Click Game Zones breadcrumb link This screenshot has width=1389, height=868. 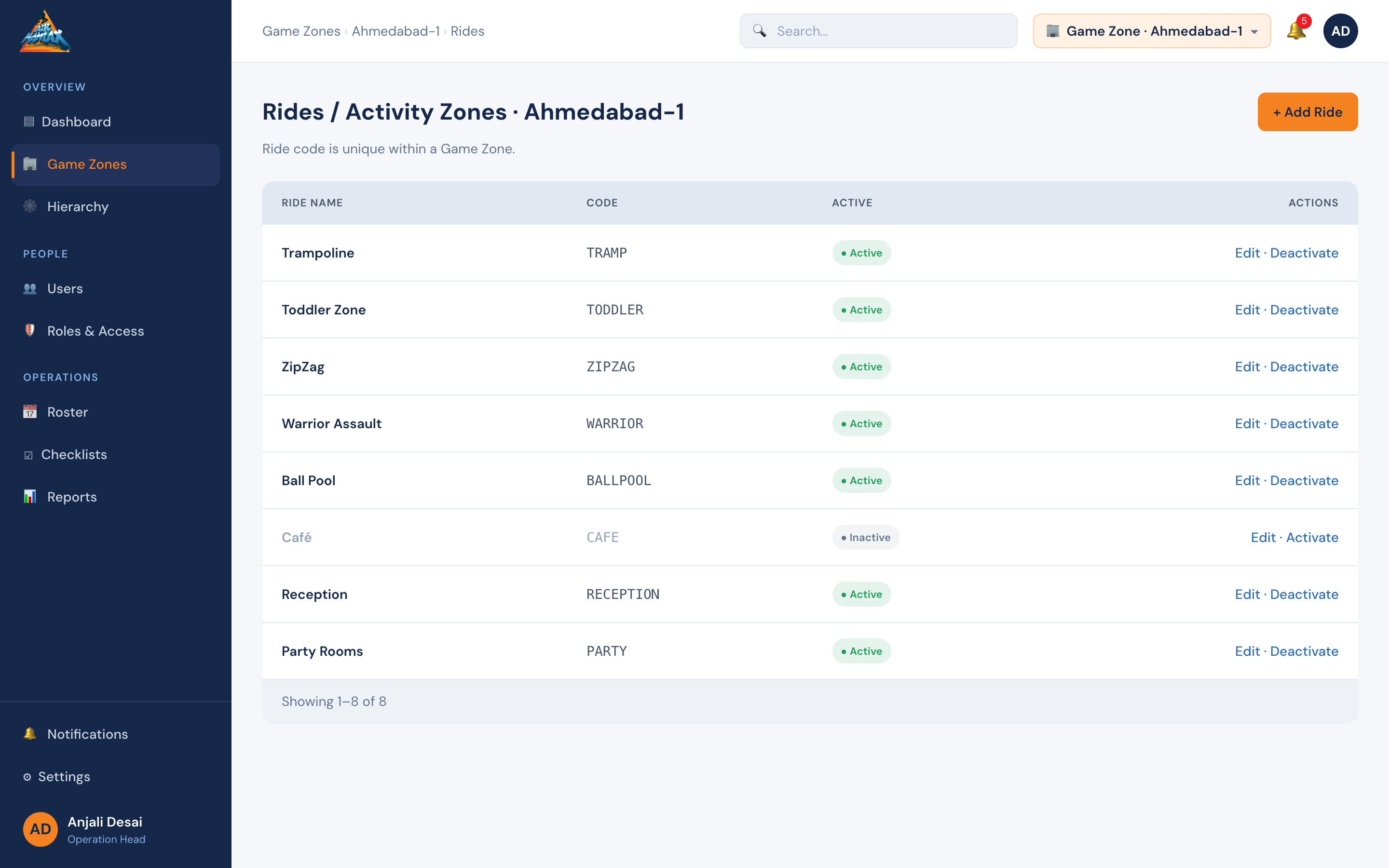tap(301, 31)
